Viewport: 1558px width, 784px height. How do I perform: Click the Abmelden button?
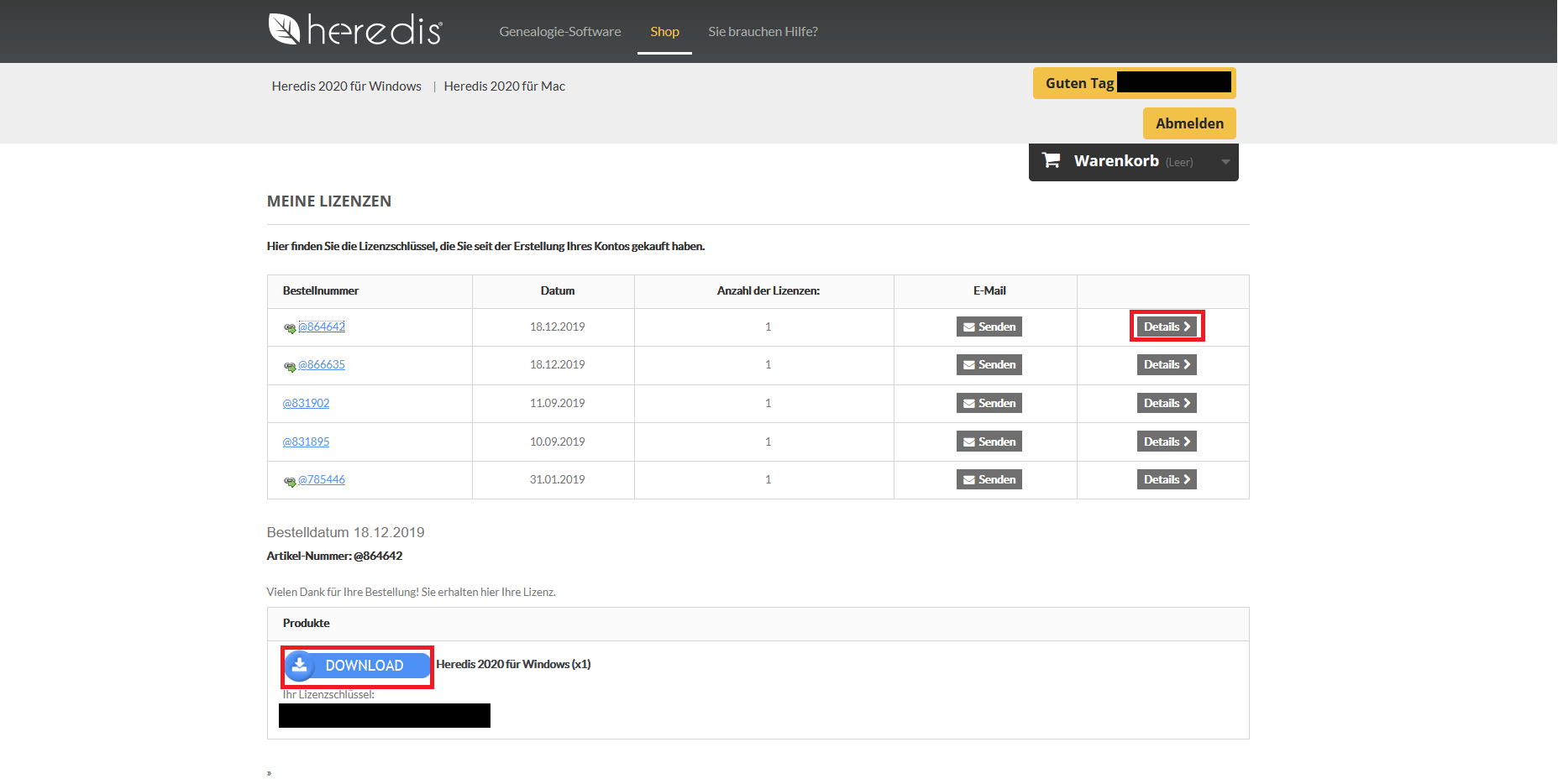pos(1188,123)
